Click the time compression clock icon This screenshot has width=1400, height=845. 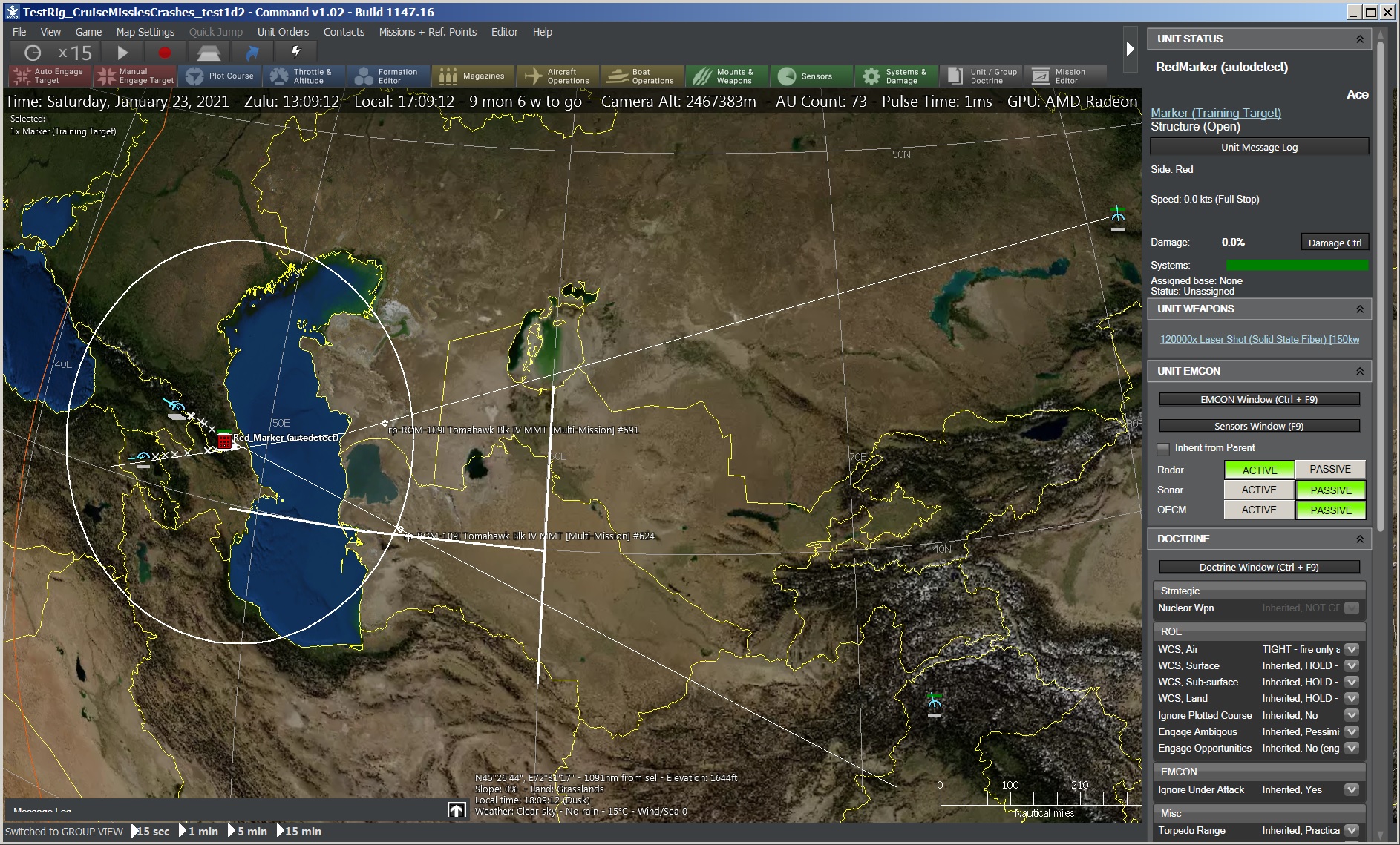(x=32, y=53)
